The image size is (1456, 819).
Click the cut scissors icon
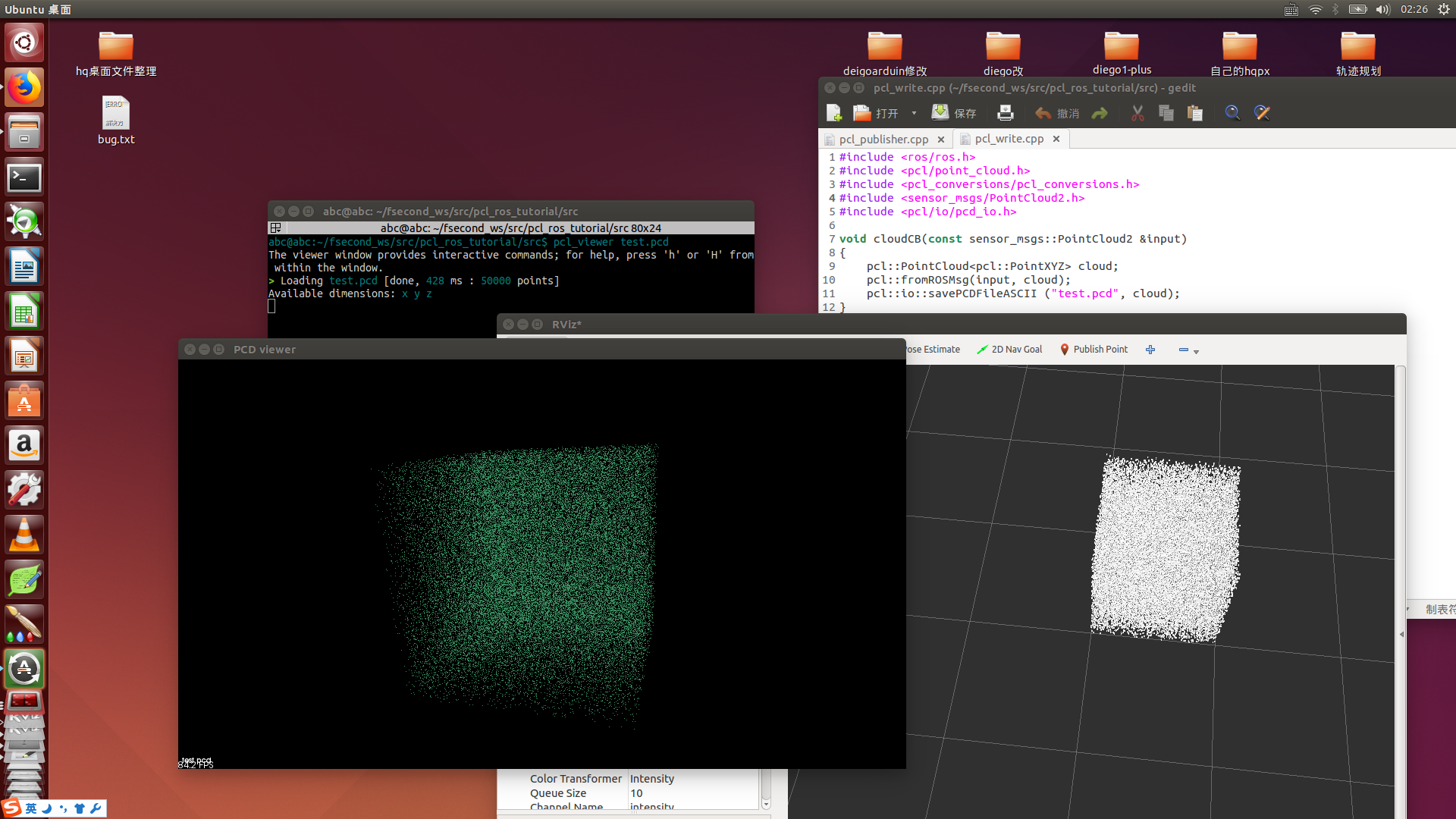[x=1137, y=113]
